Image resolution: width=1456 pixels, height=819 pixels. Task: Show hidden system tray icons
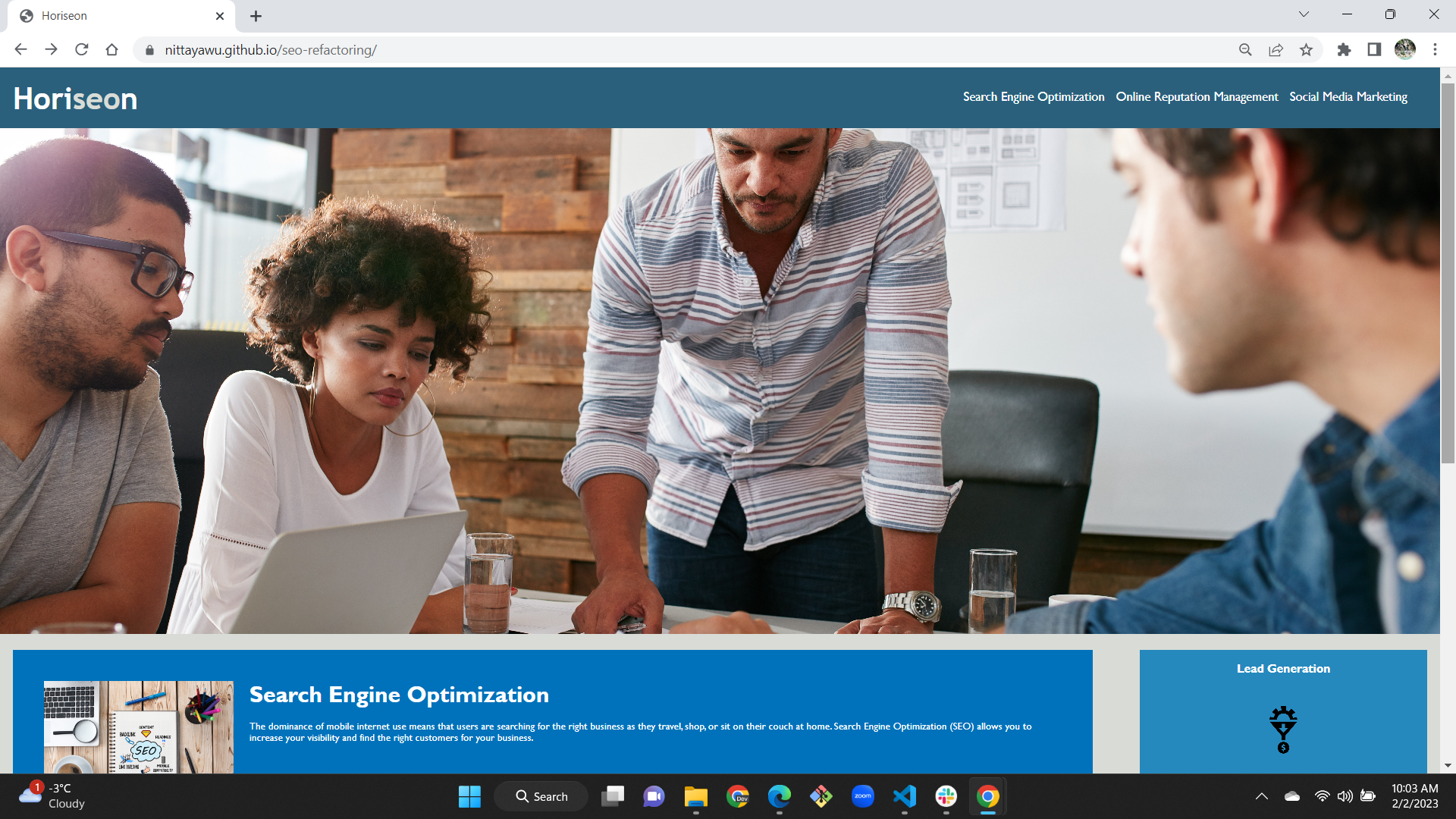coord(1262,796)
